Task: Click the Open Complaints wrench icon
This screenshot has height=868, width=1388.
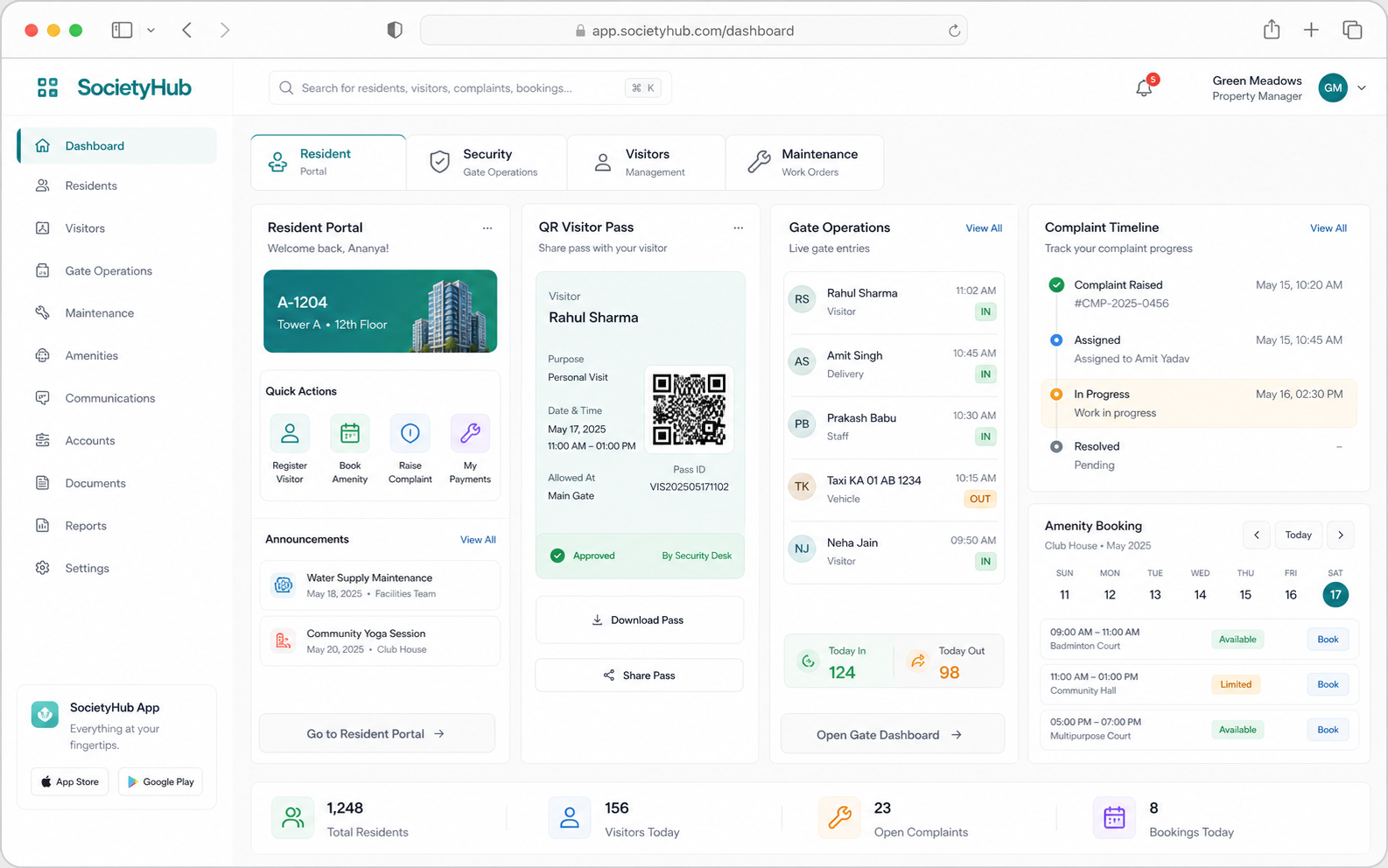Action: (x=839, y=818)
